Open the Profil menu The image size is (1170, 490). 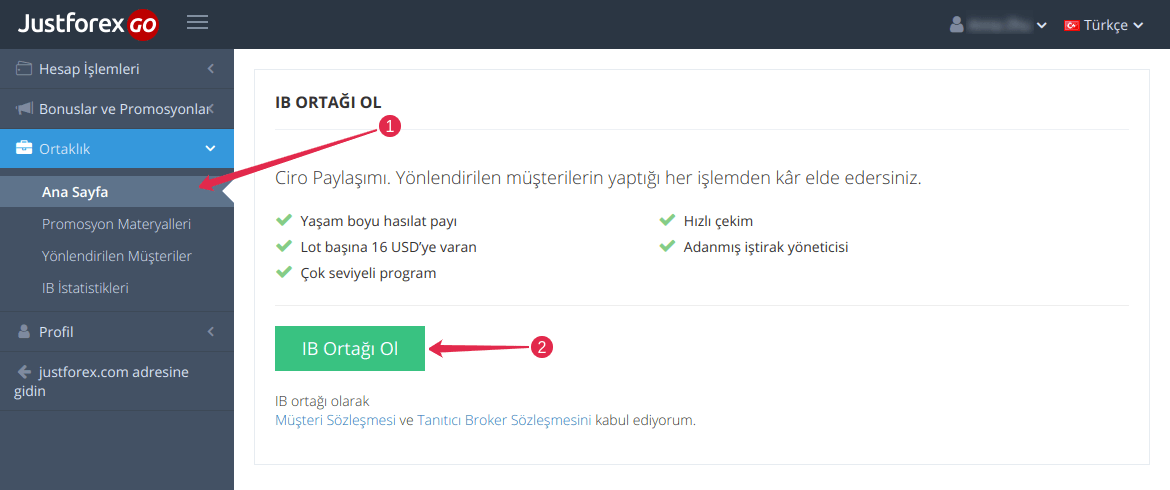pyautogui.click(x=117, y=332)
